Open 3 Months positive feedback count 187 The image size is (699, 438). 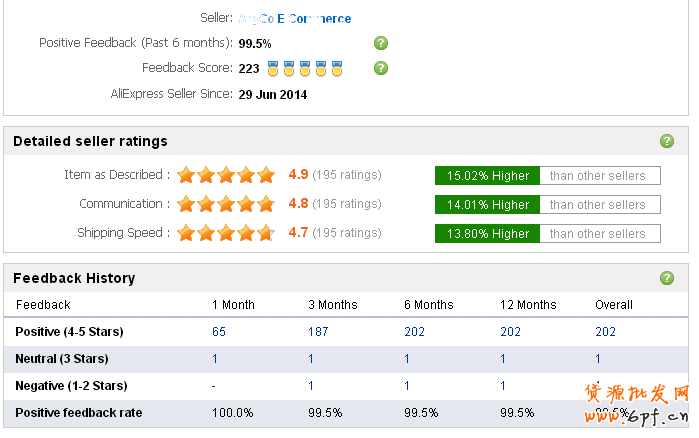pos(318,332)
